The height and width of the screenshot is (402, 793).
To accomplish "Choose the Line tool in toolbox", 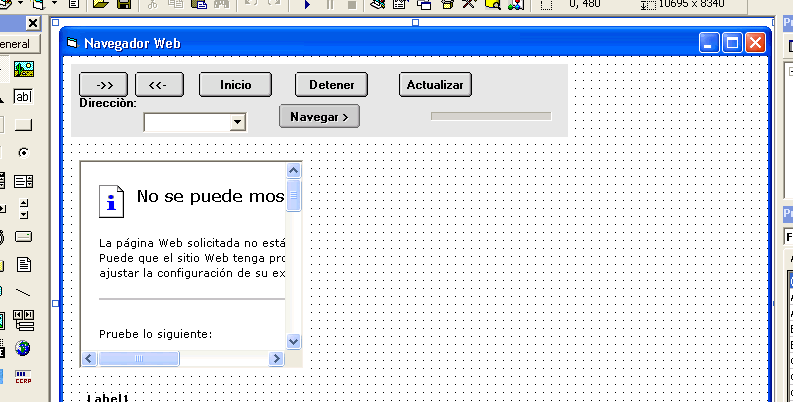I will pyautogui.click(x=23, y=292).
